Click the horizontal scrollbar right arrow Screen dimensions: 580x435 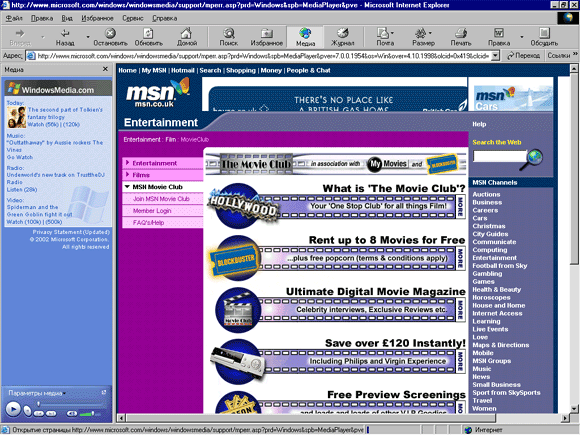pyautogui.click(x=564, y=418)
